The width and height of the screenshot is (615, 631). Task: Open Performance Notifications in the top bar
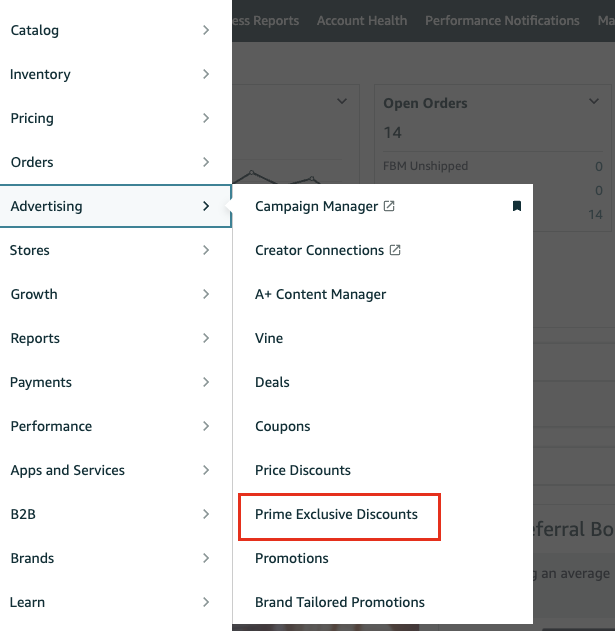(502, 21)
